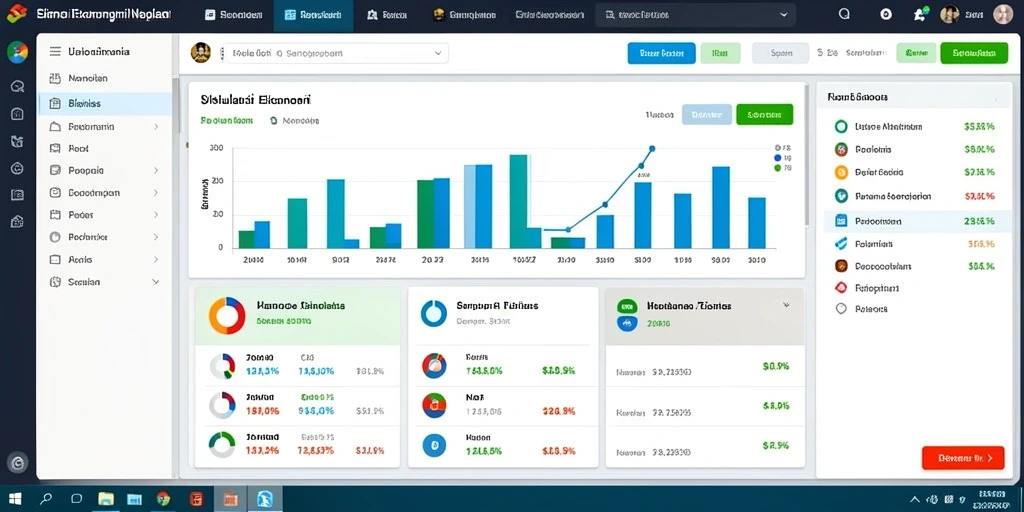The height and width of the screenshot is (512, 1024).
Task: Click the picture frame icon in the dark rail
Action: (18, 195)
